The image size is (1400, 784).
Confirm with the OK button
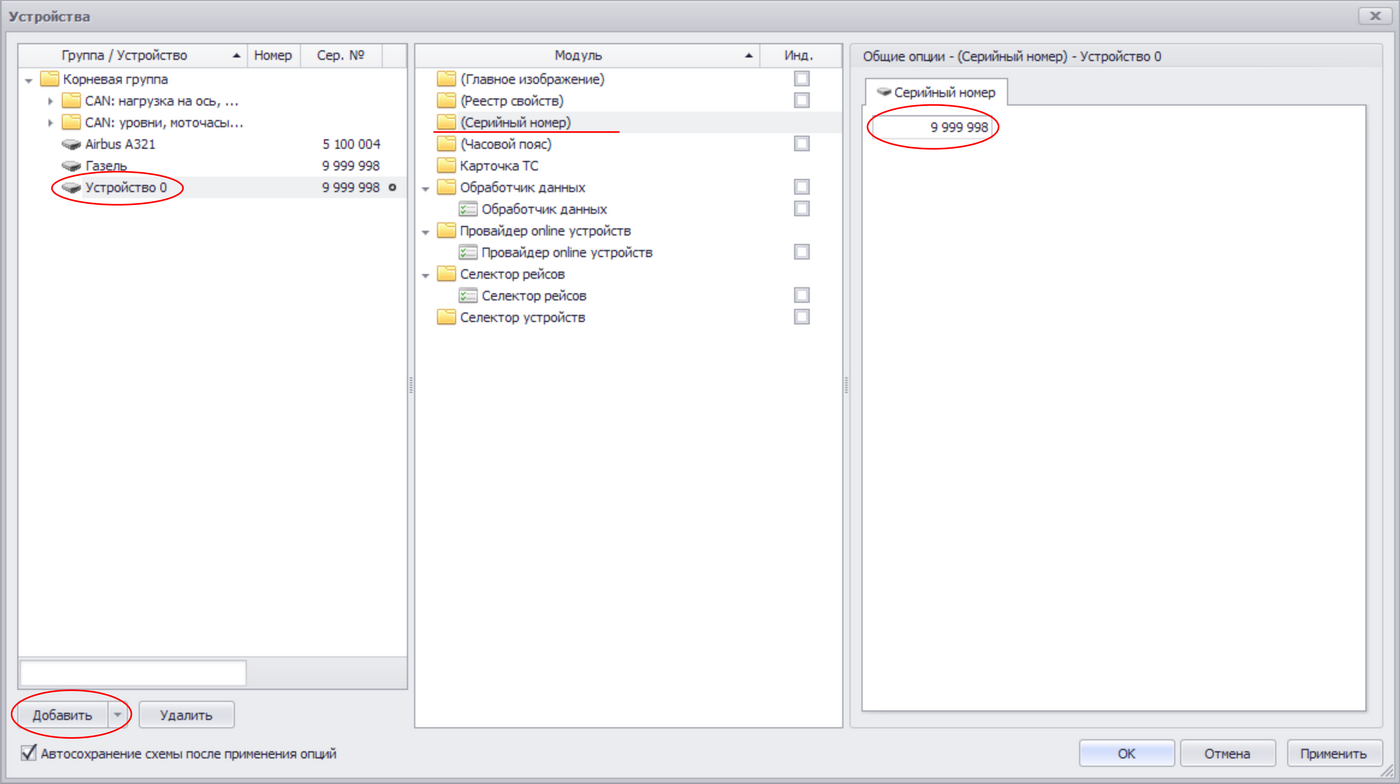[1127, 754]
